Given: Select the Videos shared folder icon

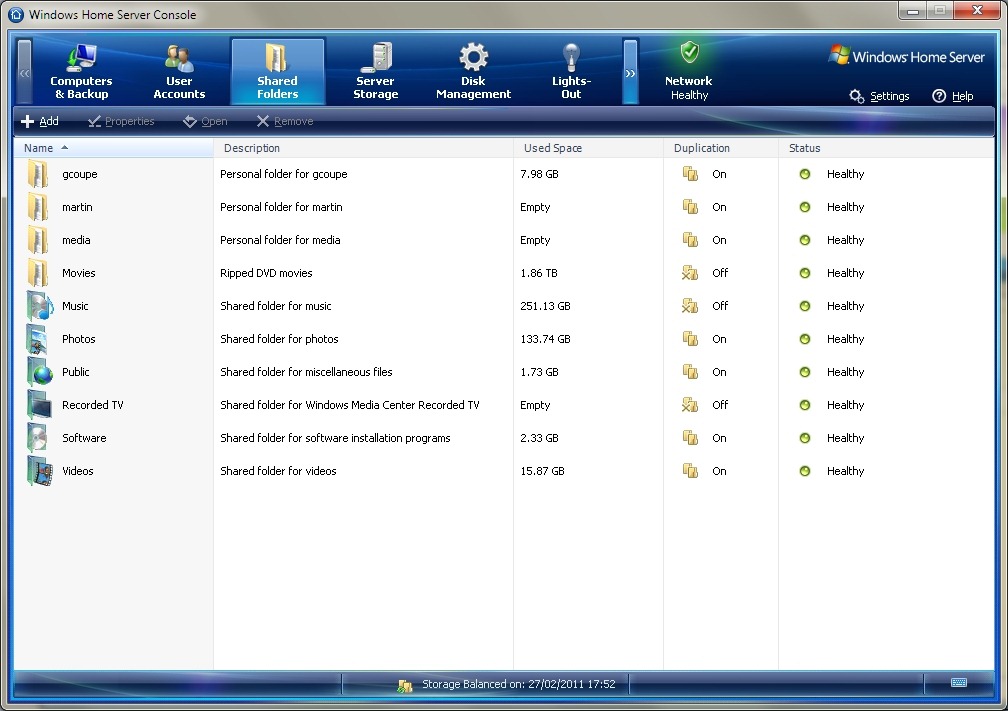Looking at the screenshot, I should click(39, 471).
